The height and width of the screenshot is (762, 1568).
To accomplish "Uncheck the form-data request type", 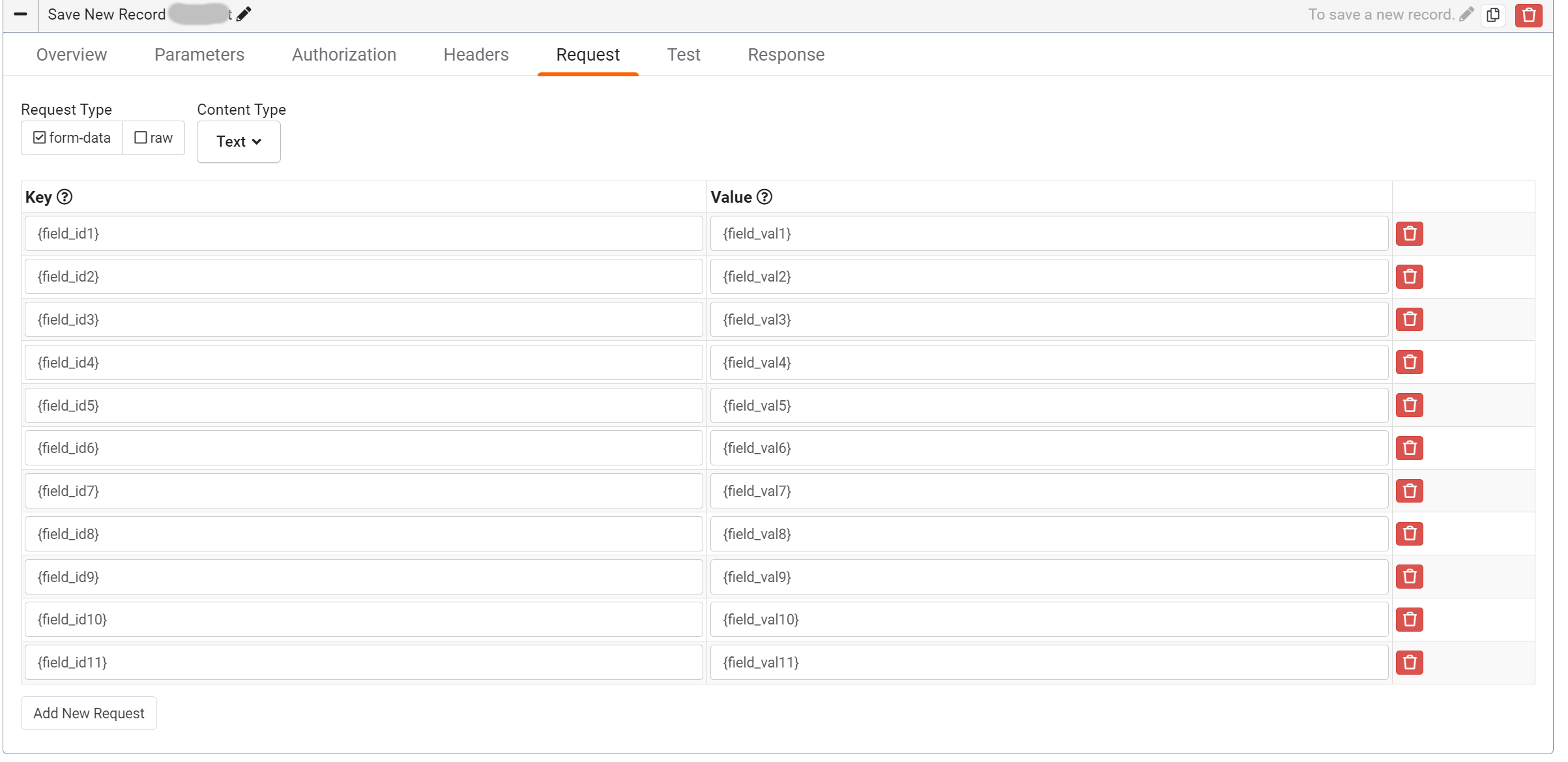I will [39, 137].
